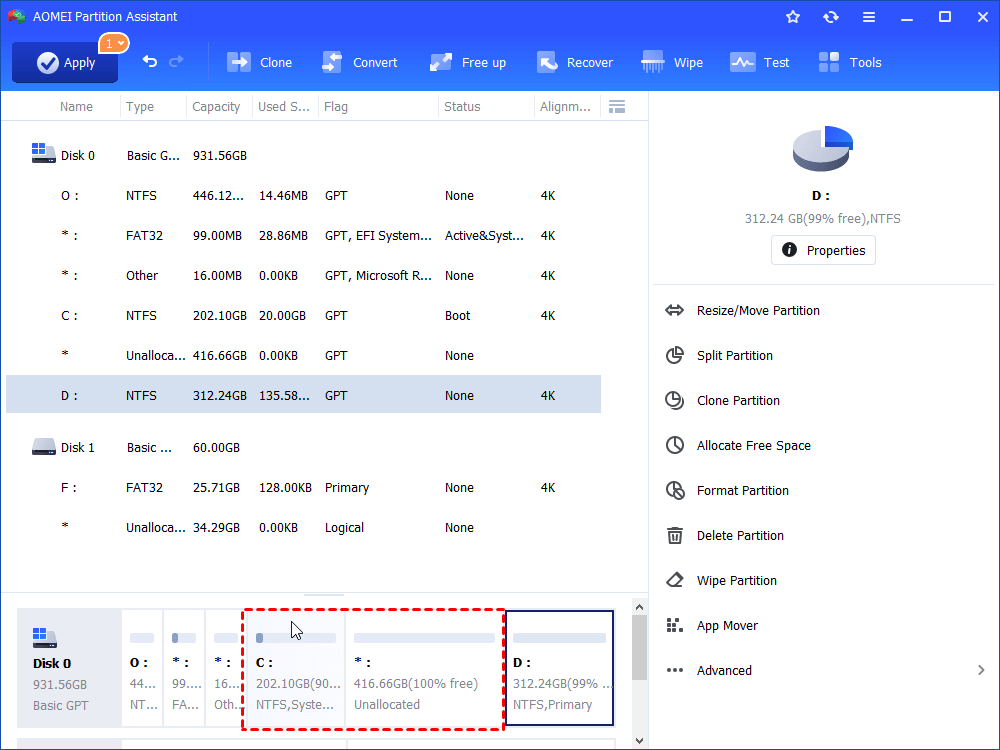Choose Allocate Free Space option

753,445
